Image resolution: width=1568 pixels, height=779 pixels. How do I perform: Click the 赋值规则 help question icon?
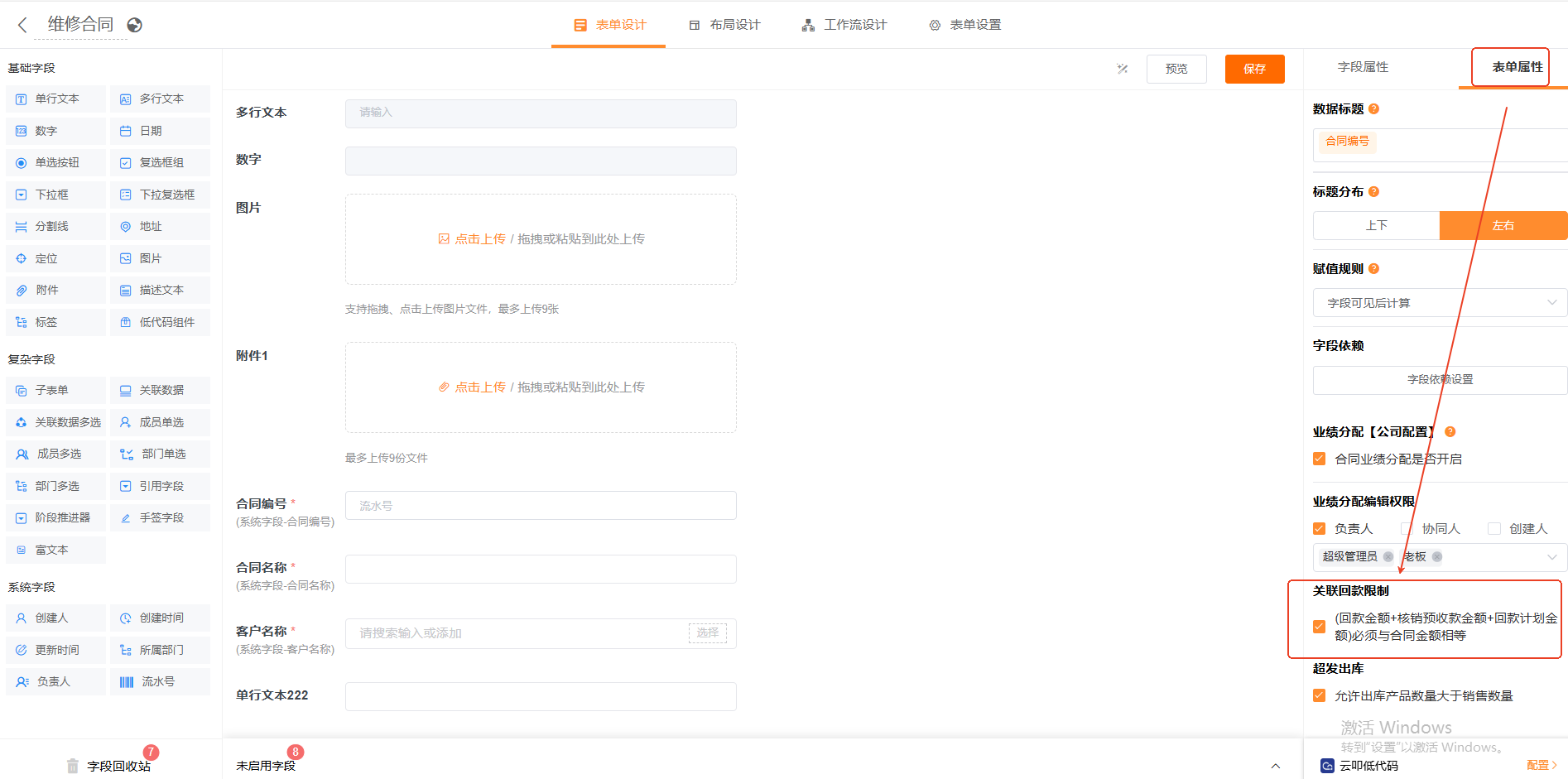coord(1373,269)
